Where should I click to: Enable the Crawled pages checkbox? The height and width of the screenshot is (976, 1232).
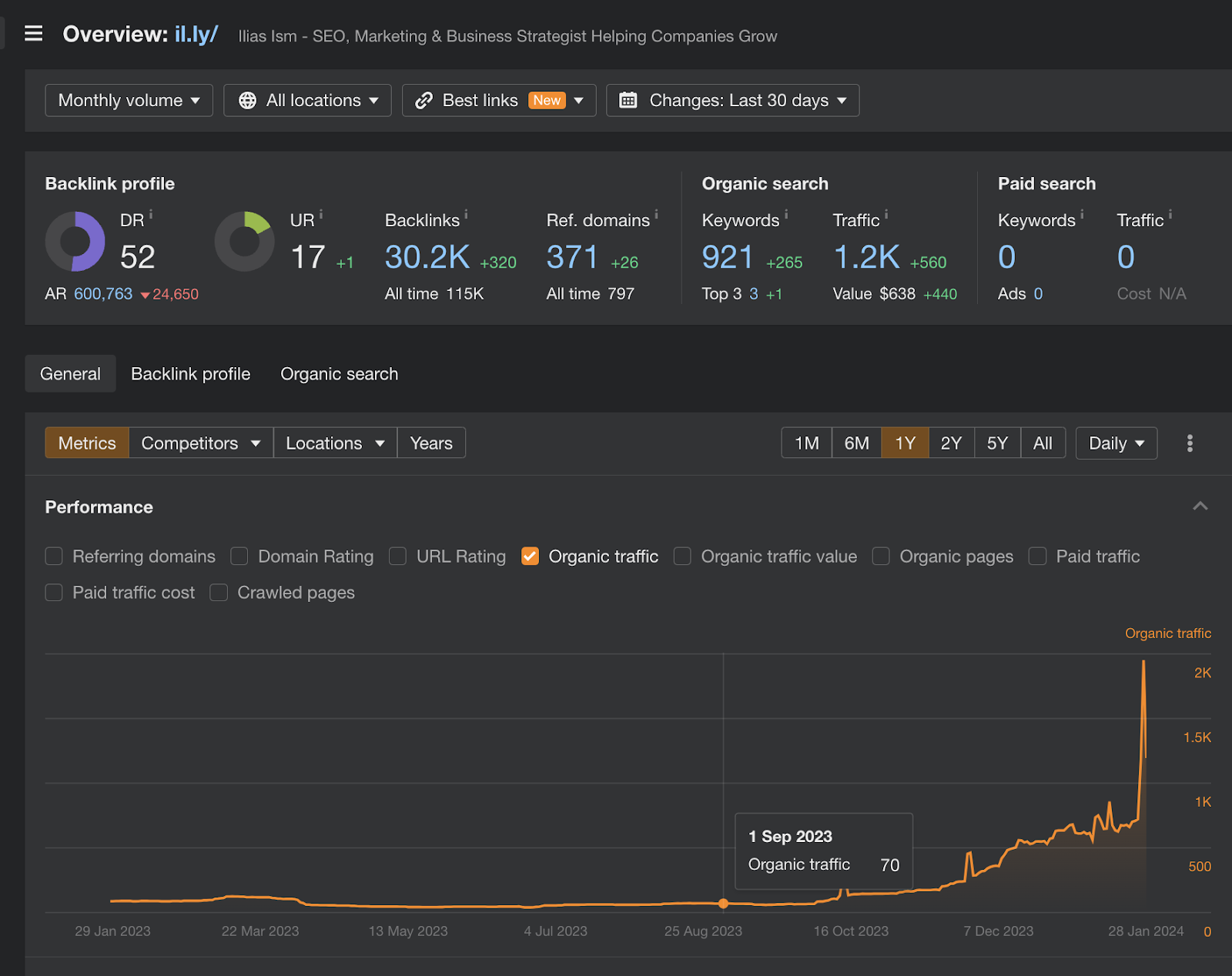click(219, 593)
